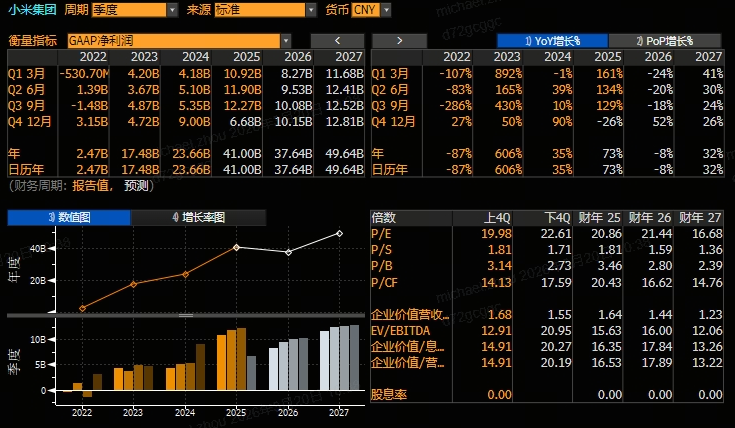Click the 2025 data point on annual chart

pyautogui.click(x=236, y=247)
